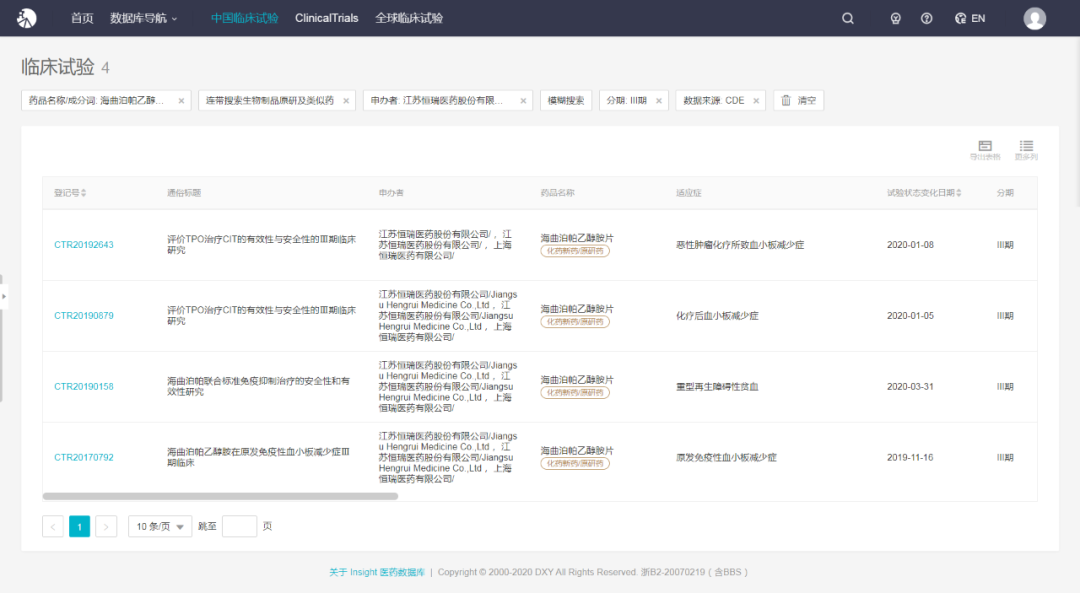
Task: Click the 通俗标题 column header
Action: (x=184, y=193)
